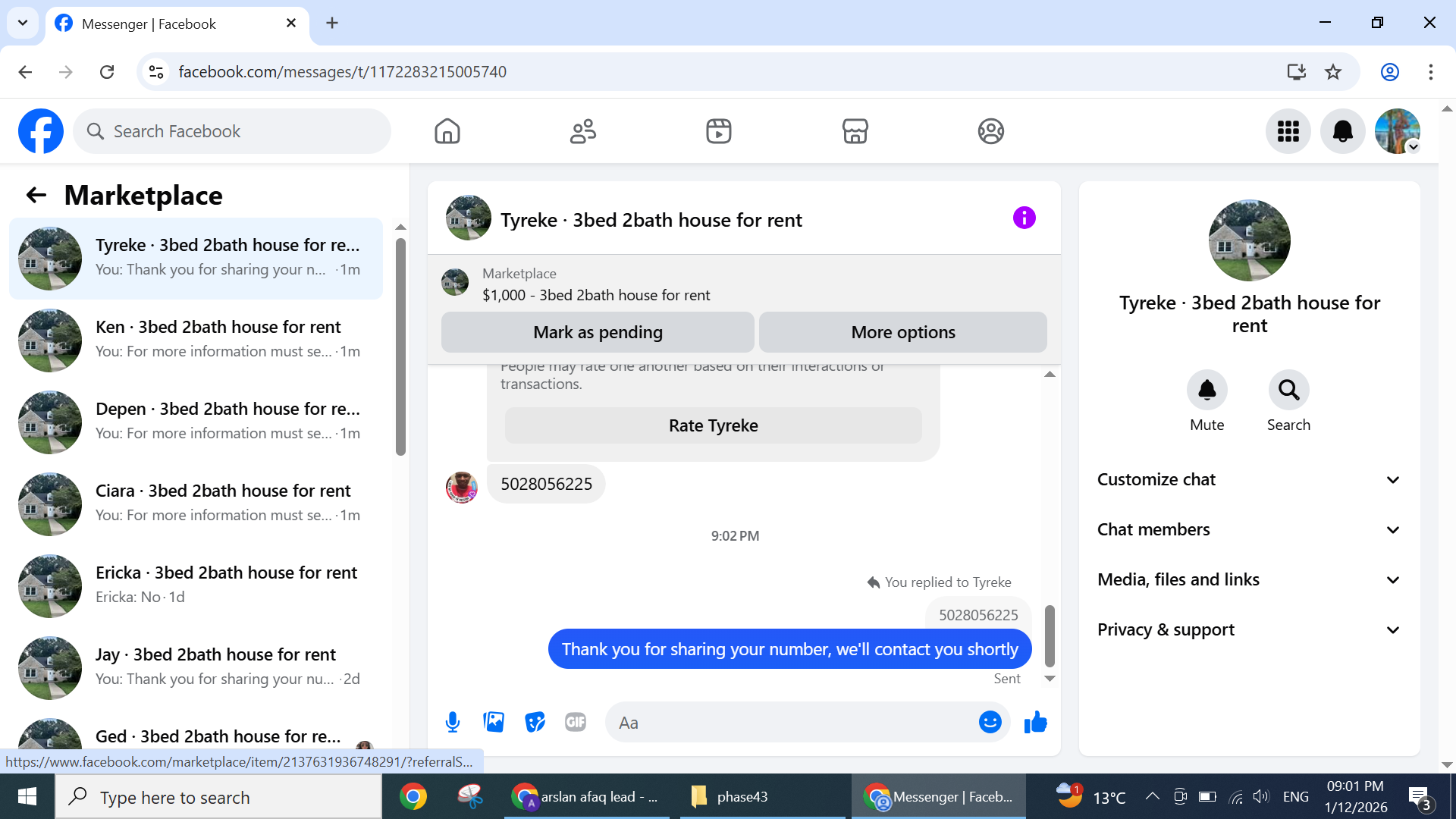Expand Media, files and links
This screenshot has height=819, width=1456.
pyautogui.click(x=1249, y=580)
